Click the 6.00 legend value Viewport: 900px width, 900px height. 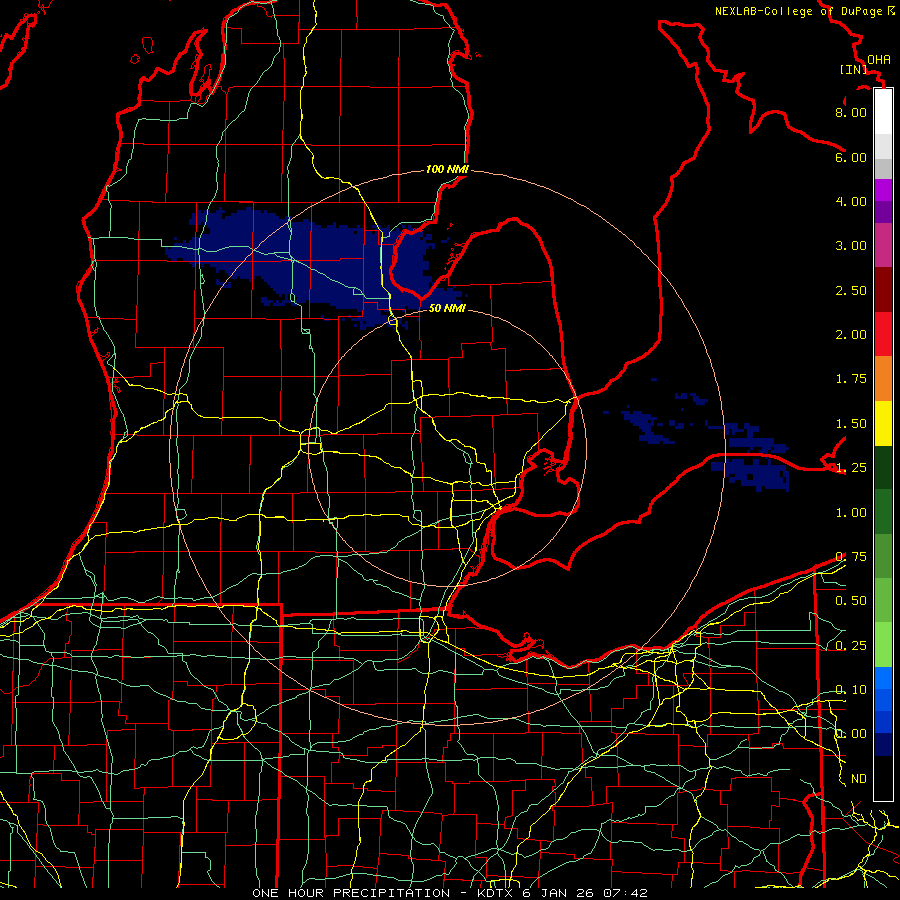coord(851,157)
